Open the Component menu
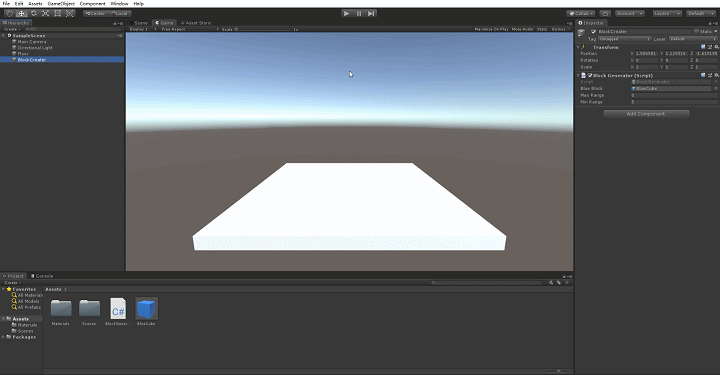This screenshot has width=720, height=375. (92, 3)
